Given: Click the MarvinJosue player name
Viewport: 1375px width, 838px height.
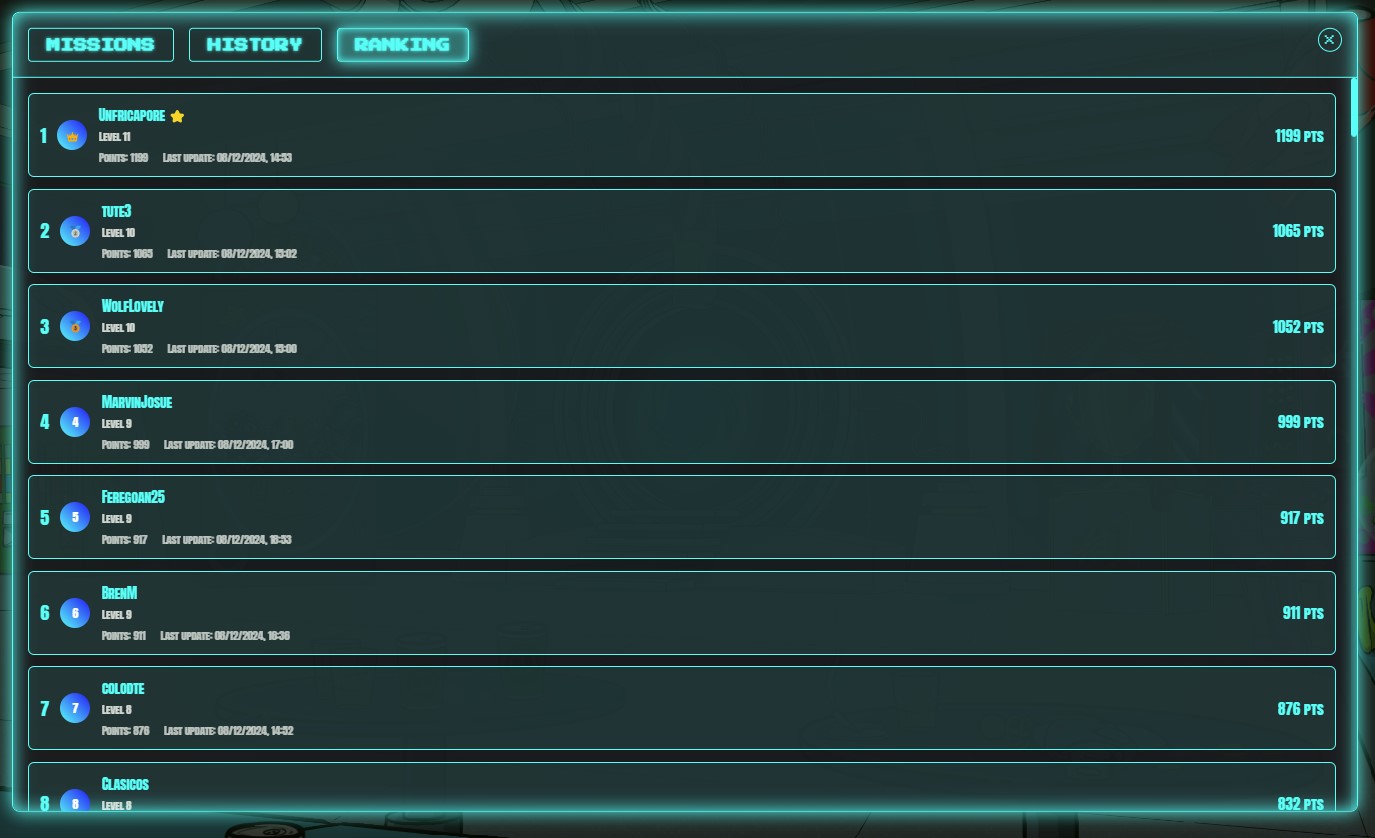Looking at the screenshot, I should (x=137, y=402).
